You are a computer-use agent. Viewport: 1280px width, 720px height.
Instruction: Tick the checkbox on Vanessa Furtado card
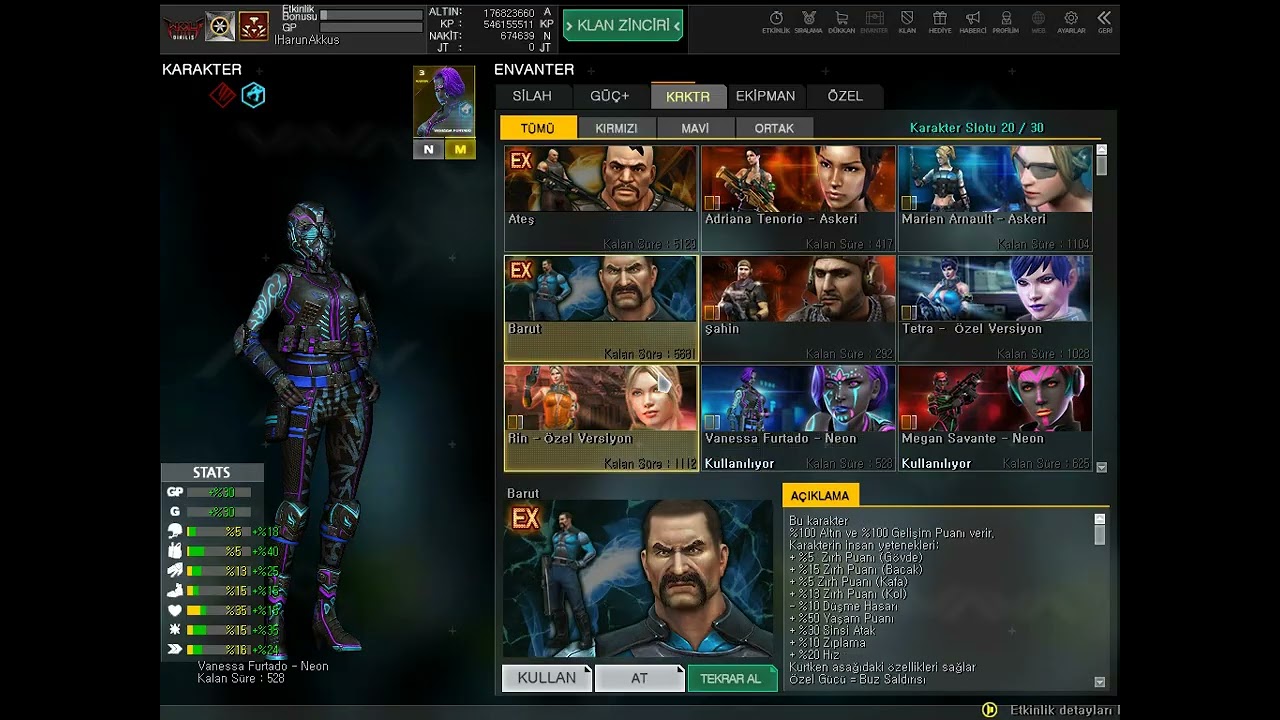pos(712,422)
